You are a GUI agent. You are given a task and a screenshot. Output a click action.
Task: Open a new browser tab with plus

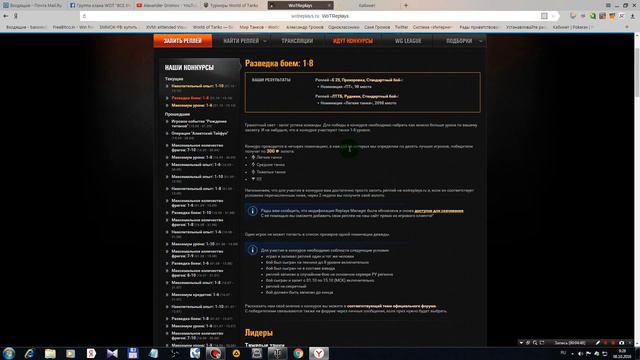406,5
